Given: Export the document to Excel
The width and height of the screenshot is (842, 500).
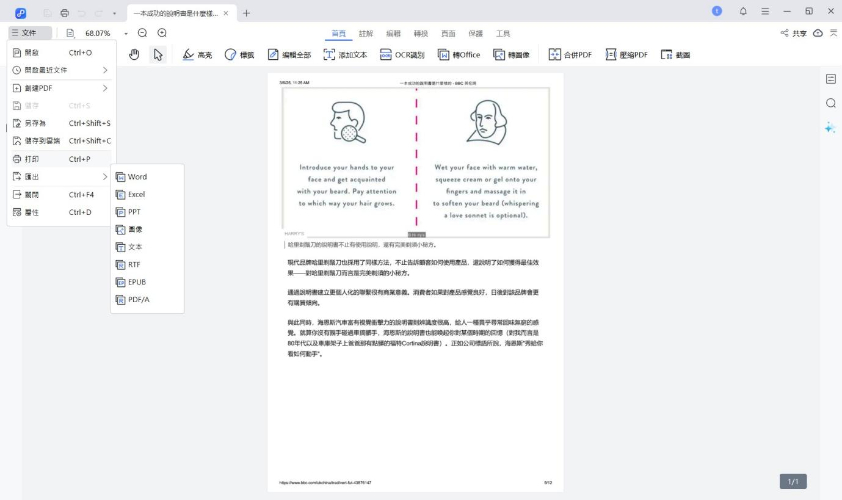Looking at the screenshot, I should point(147,194).
